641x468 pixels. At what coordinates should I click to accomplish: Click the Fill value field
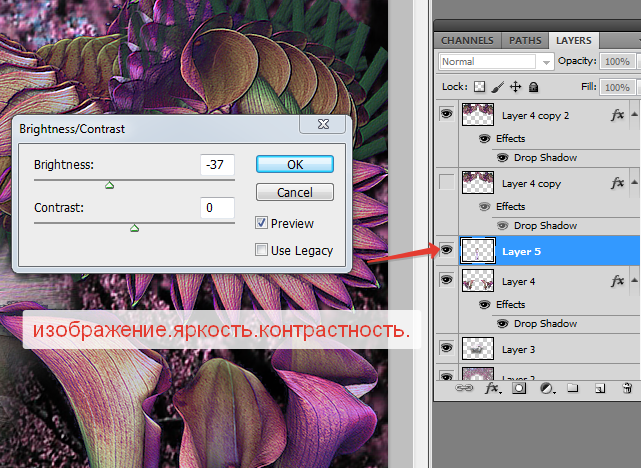pyautogui.click(x=617, y=87)
